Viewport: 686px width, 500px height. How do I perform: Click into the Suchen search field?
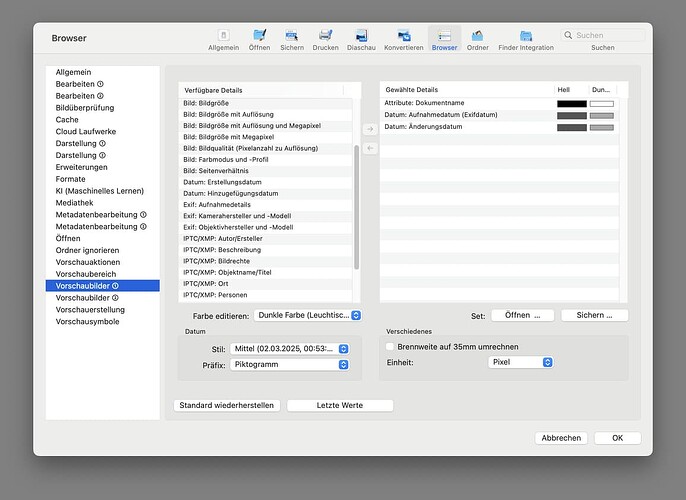click(602, 35)
